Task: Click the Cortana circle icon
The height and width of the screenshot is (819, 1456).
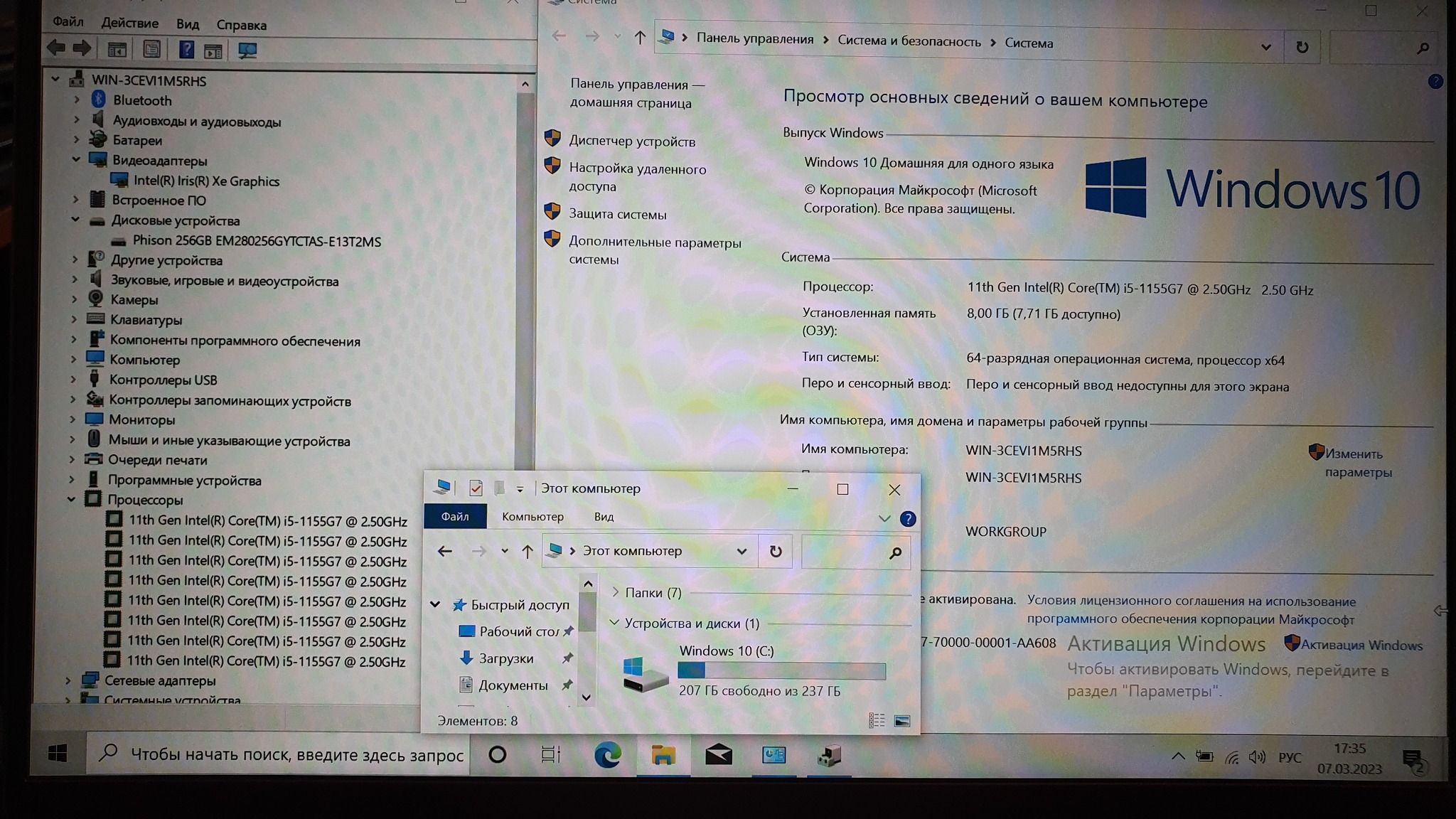Action: pyautogui.click(x=497, y=754)
